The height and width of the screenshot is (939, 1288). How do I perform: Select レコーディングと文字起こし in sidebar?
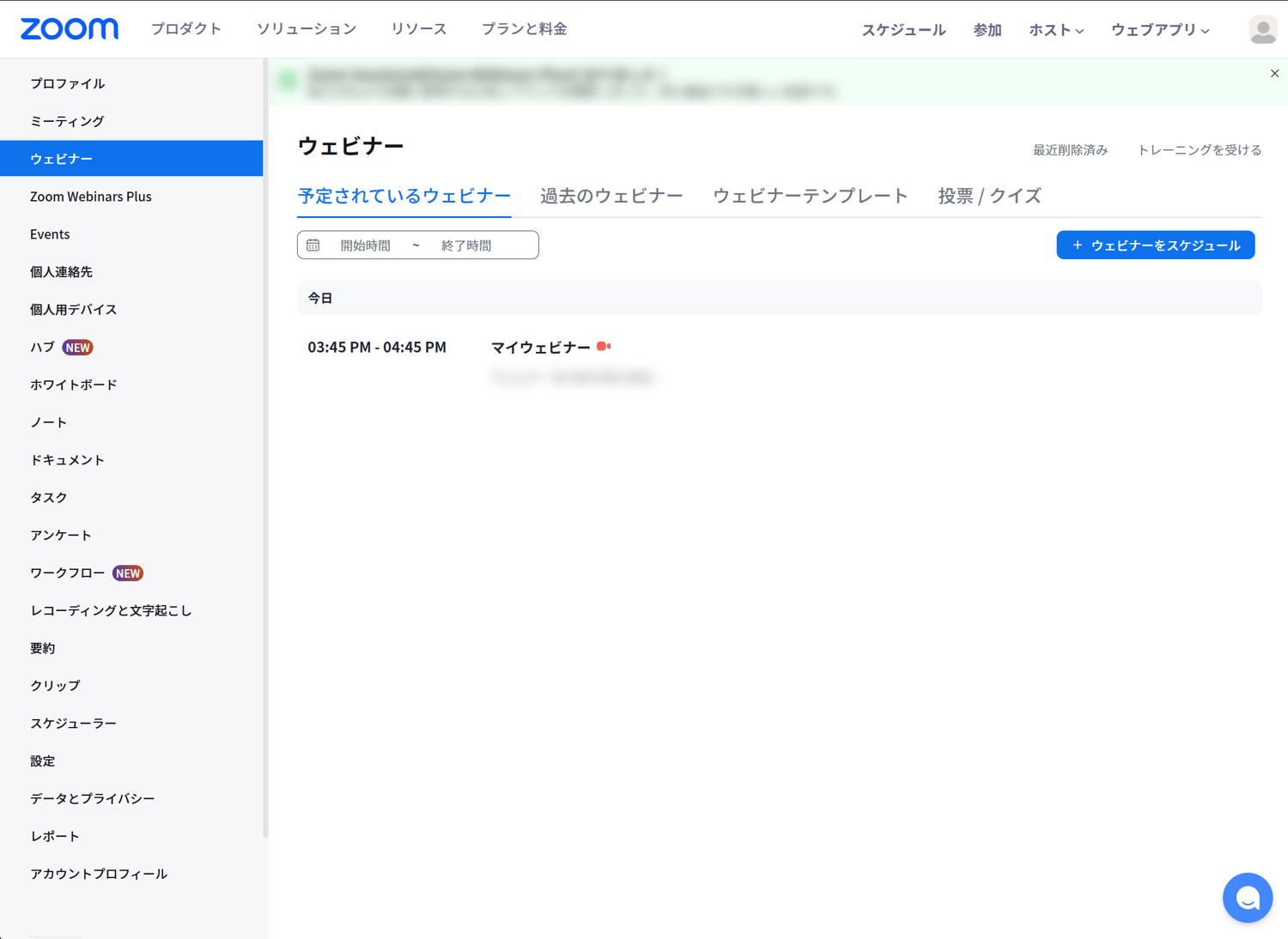111,610
